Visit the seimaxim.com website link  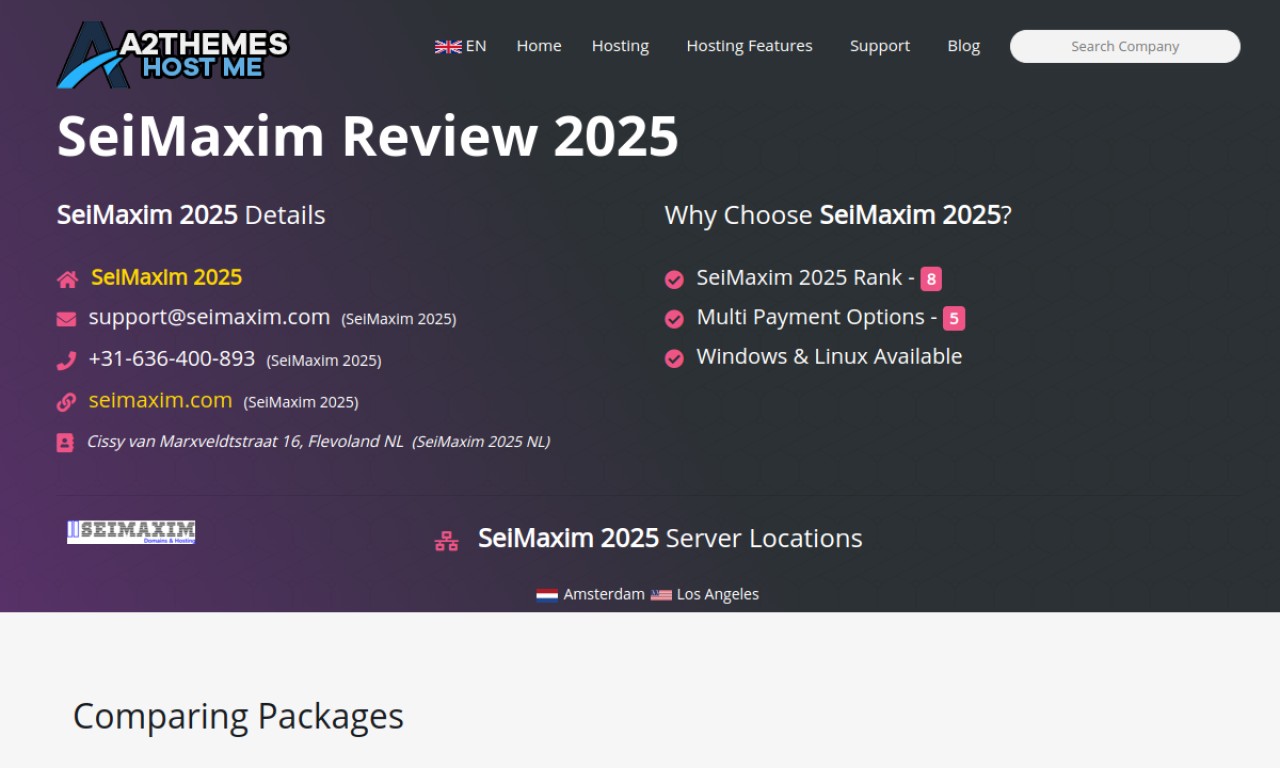pos(160,400)
